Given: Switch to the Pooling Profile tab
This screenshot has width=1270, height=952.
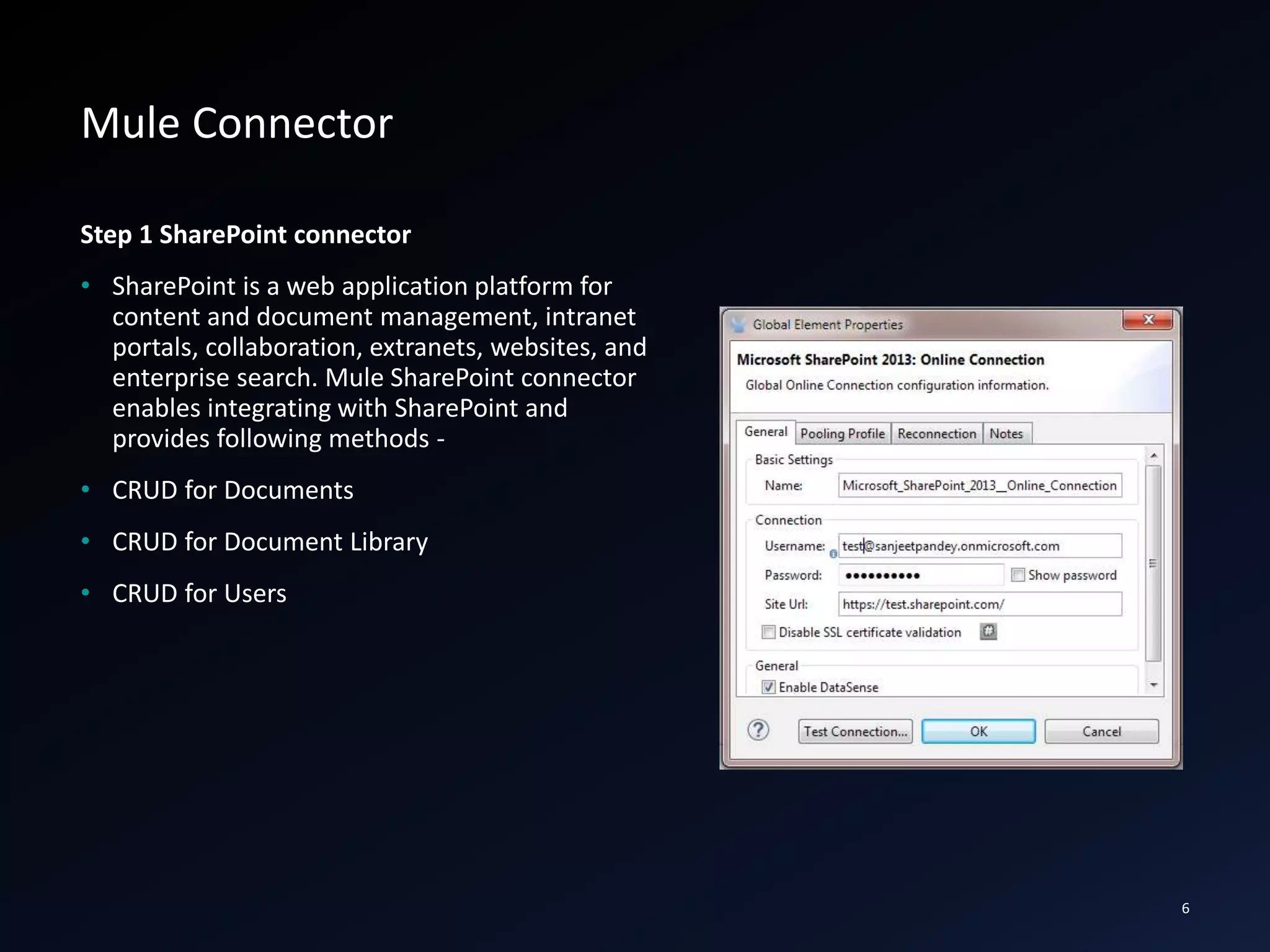Looking at the screenshot, I should pyautogui.click(x=843, y=434).
